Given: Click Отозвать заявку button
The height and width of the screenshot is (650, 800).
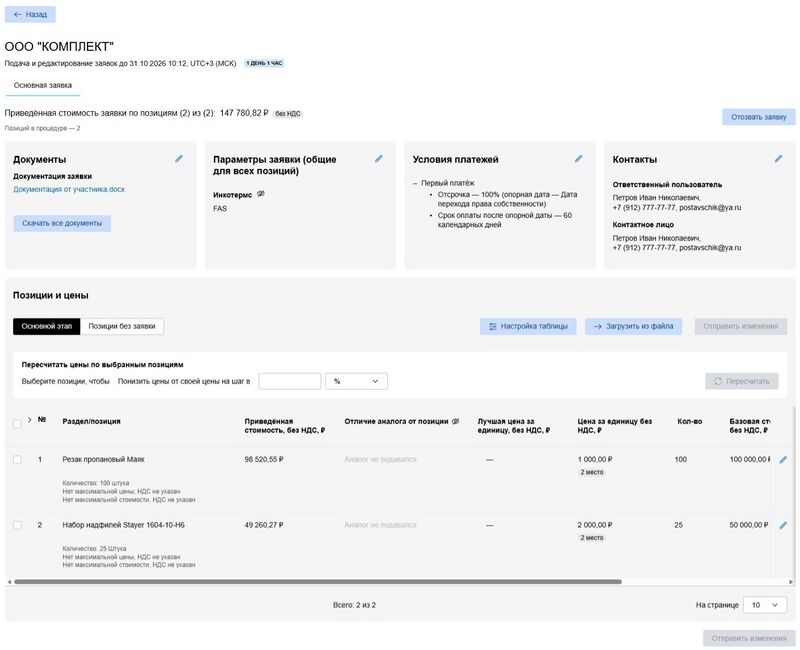Looking at the screenshot, I should 759,117.
